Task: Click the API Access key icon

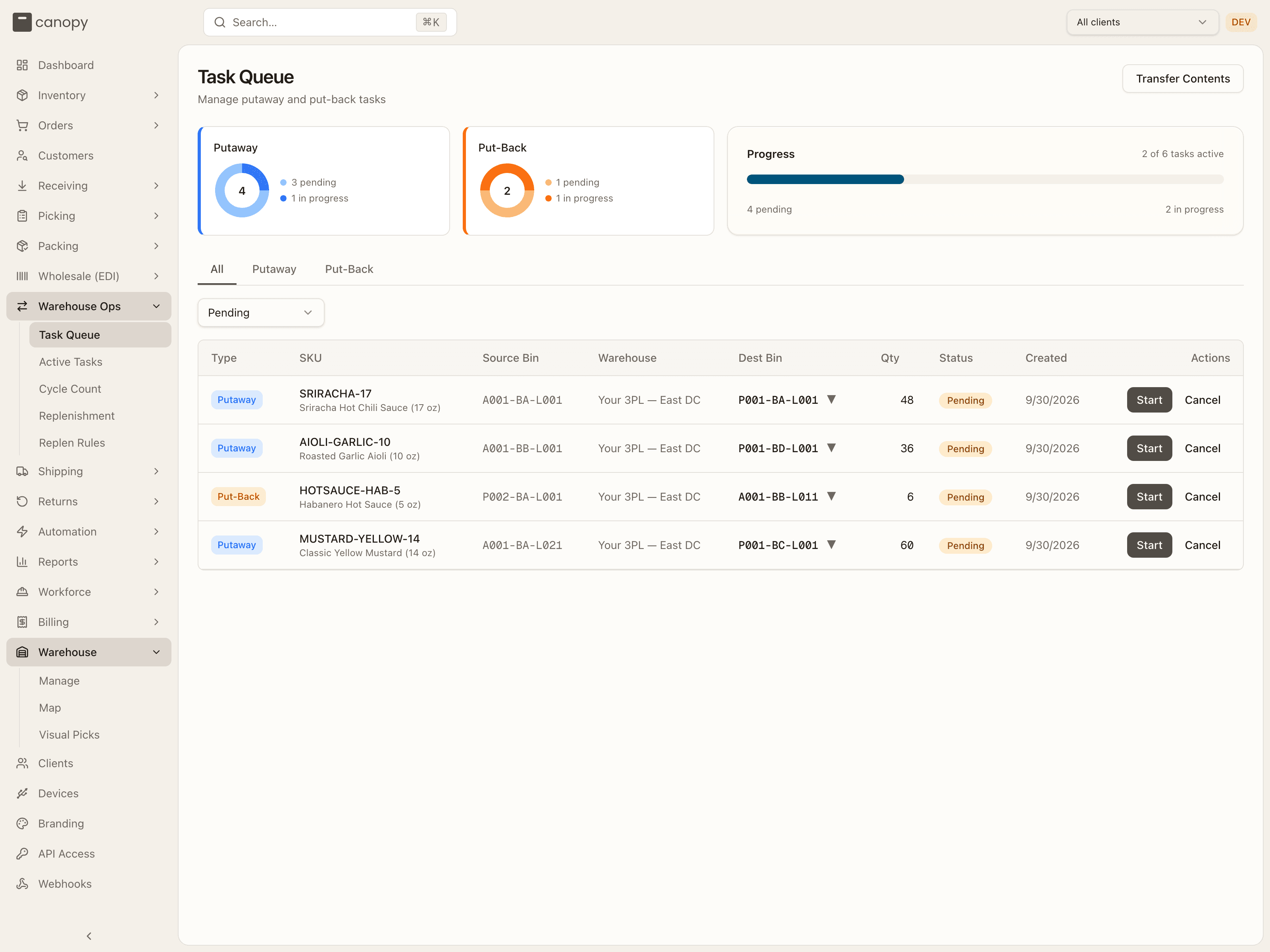Action: coord(22,853)
